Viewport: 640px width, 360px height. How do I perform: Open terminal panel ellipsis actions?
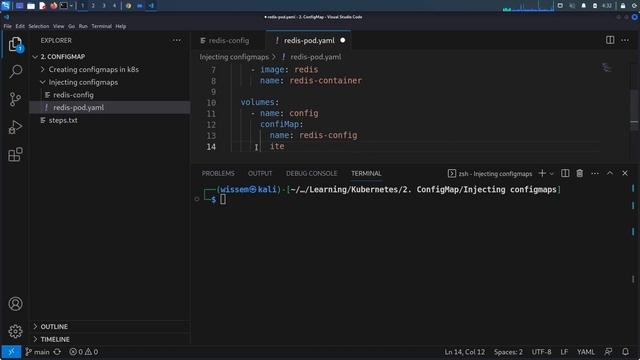[595, 173]
